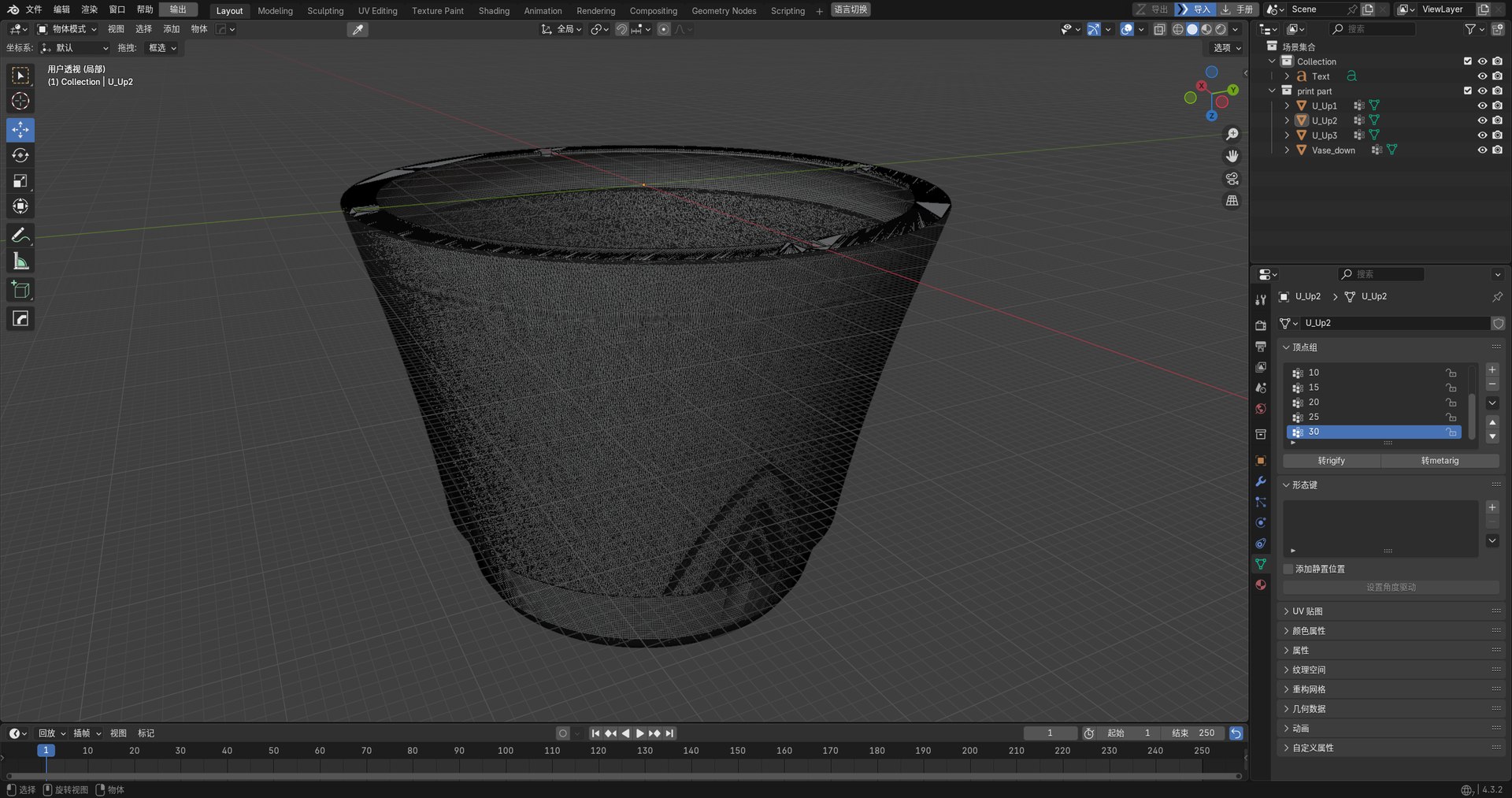Open the 物体模式 mode dropdown
This screenshot has width=1512, height=798.
tap(68, 29)
